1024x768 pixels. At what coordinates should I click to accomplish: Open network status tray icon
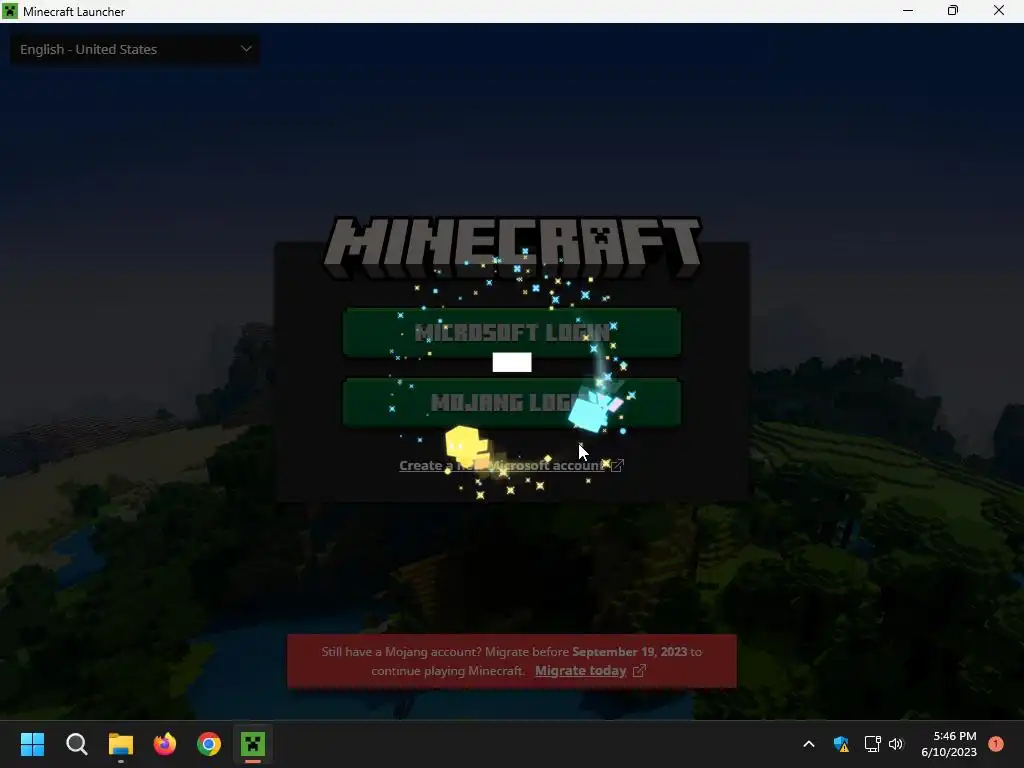pos(872,744)
